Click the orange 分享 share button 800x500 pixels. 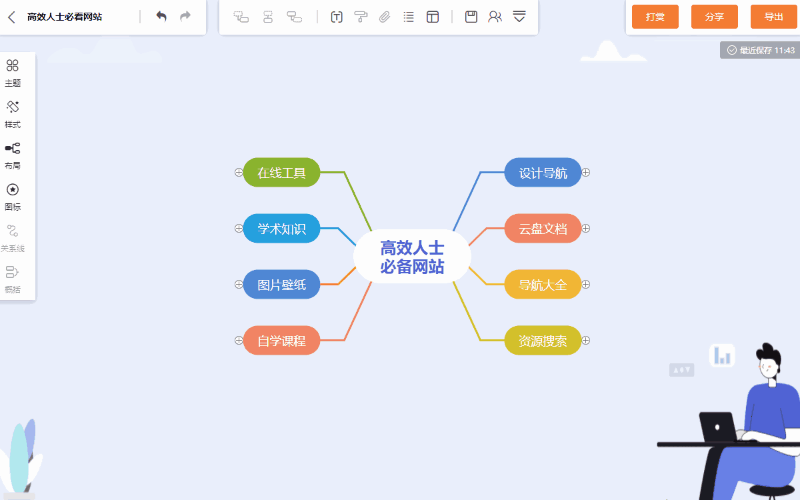click(714, 17)
